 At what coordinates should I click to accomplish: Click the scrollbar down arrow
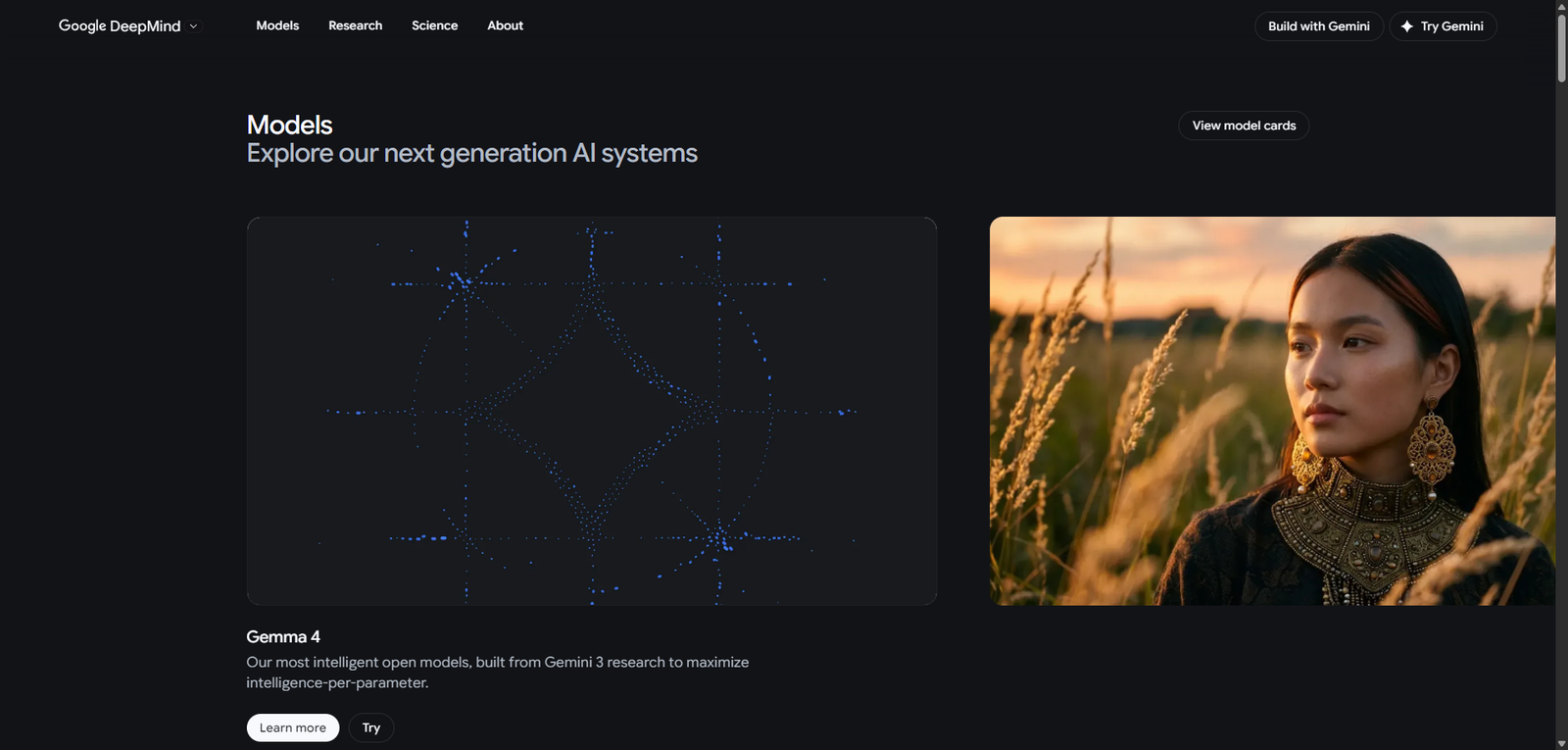tap(1561, 743)
